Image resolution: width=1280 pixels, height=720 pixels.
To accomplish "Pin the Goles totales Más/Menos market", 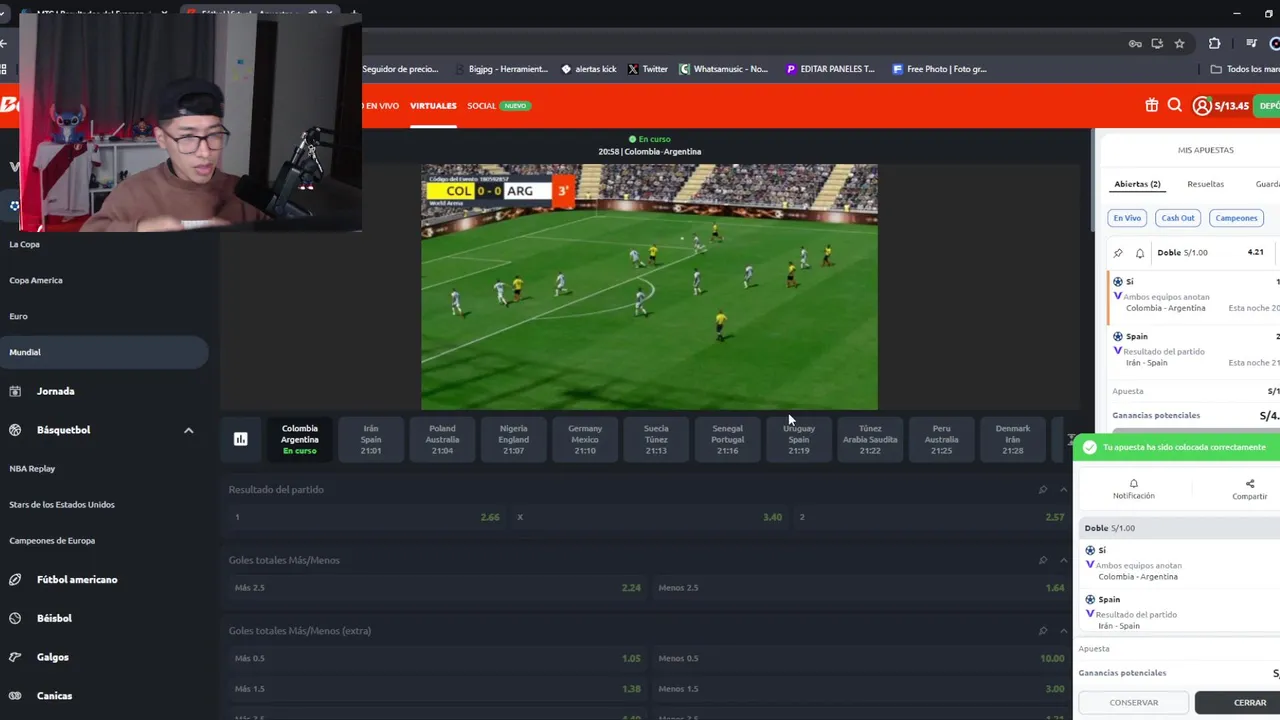I will [x=1043, y=560].
